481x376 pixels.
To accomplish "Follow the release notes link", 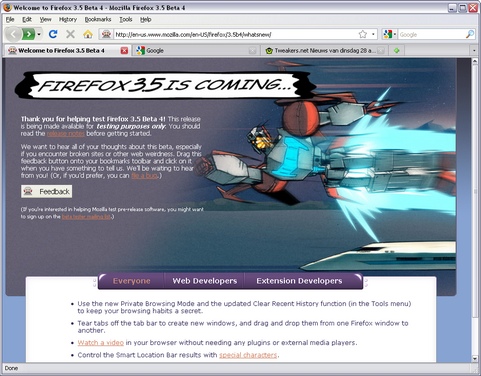I will [66, 134].
